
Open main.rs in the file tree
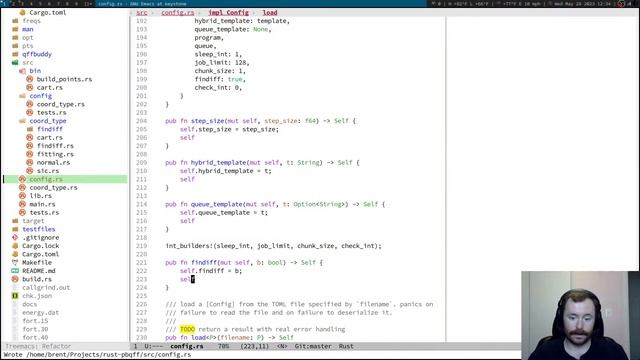[x=42, y=204]
